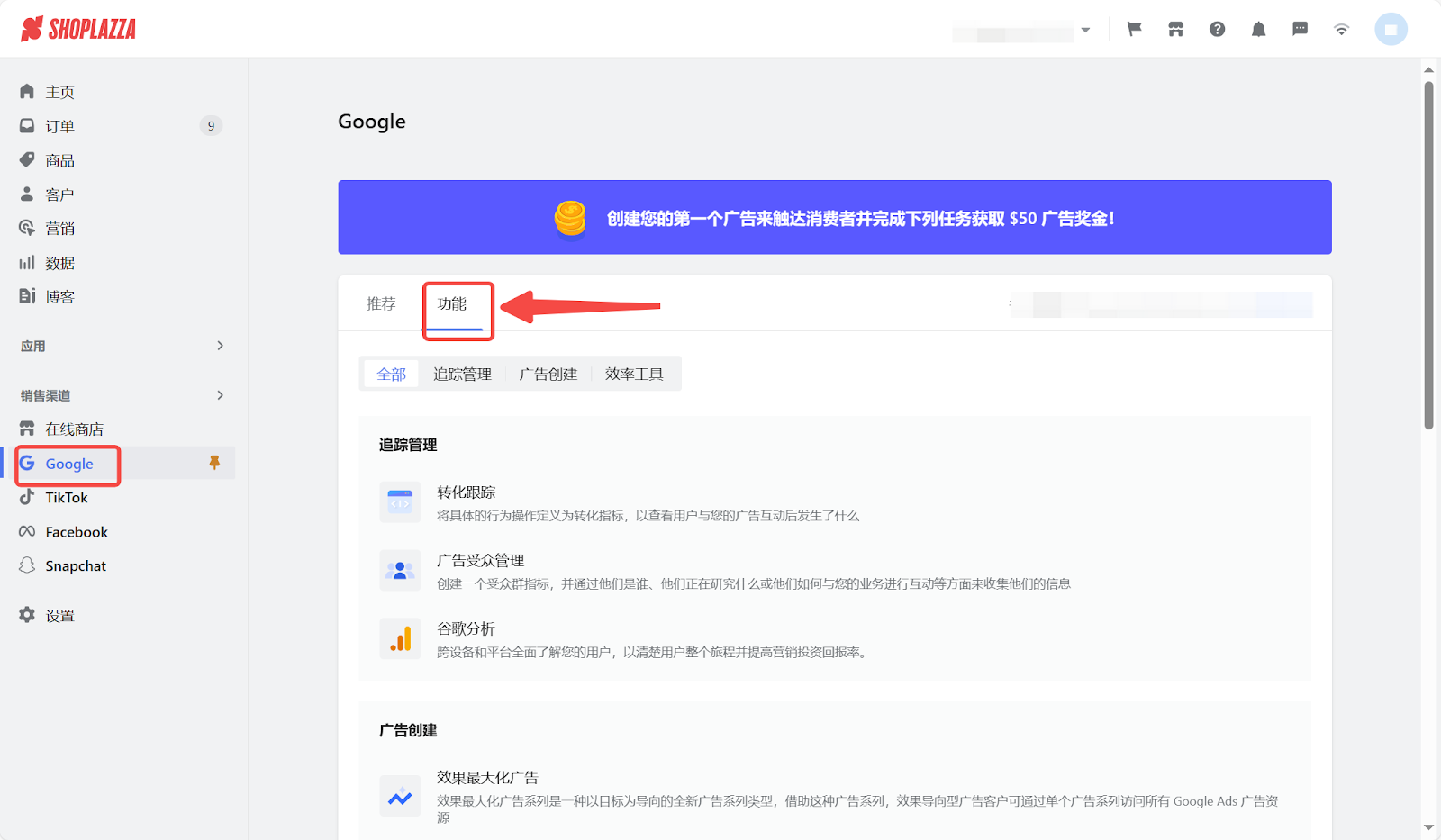Open 效果最大化广告 feature title
Screen dimensions: 1441x840
[x=488, y=778]
